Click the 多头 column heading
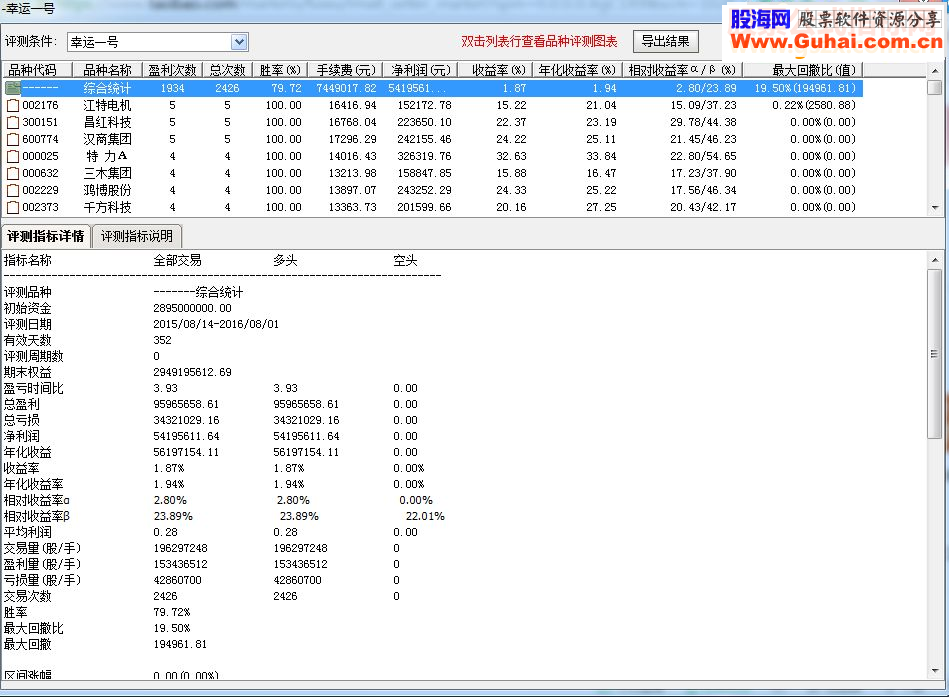 click(285, 261)
